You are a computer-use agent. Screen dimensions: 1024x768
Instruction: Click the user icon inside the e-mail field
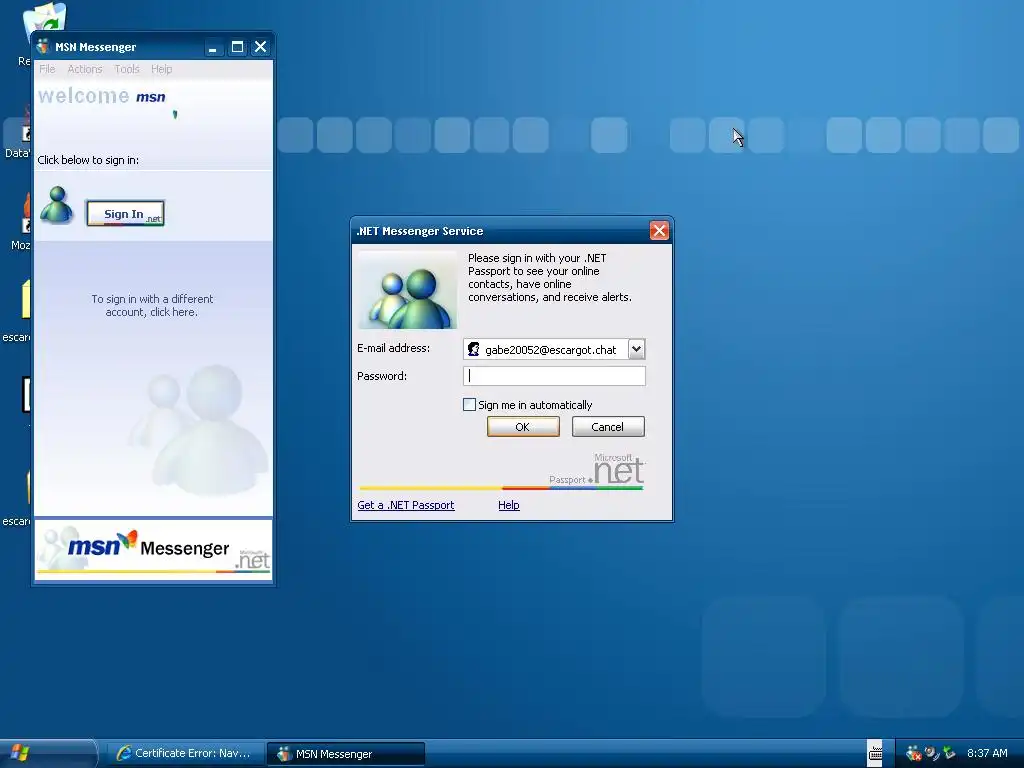[x=473, y=349]
